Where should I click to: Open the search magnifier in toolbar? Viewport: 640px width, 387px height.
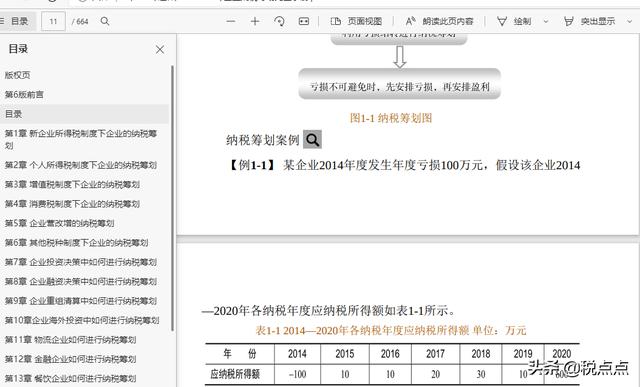coord(105,21)
